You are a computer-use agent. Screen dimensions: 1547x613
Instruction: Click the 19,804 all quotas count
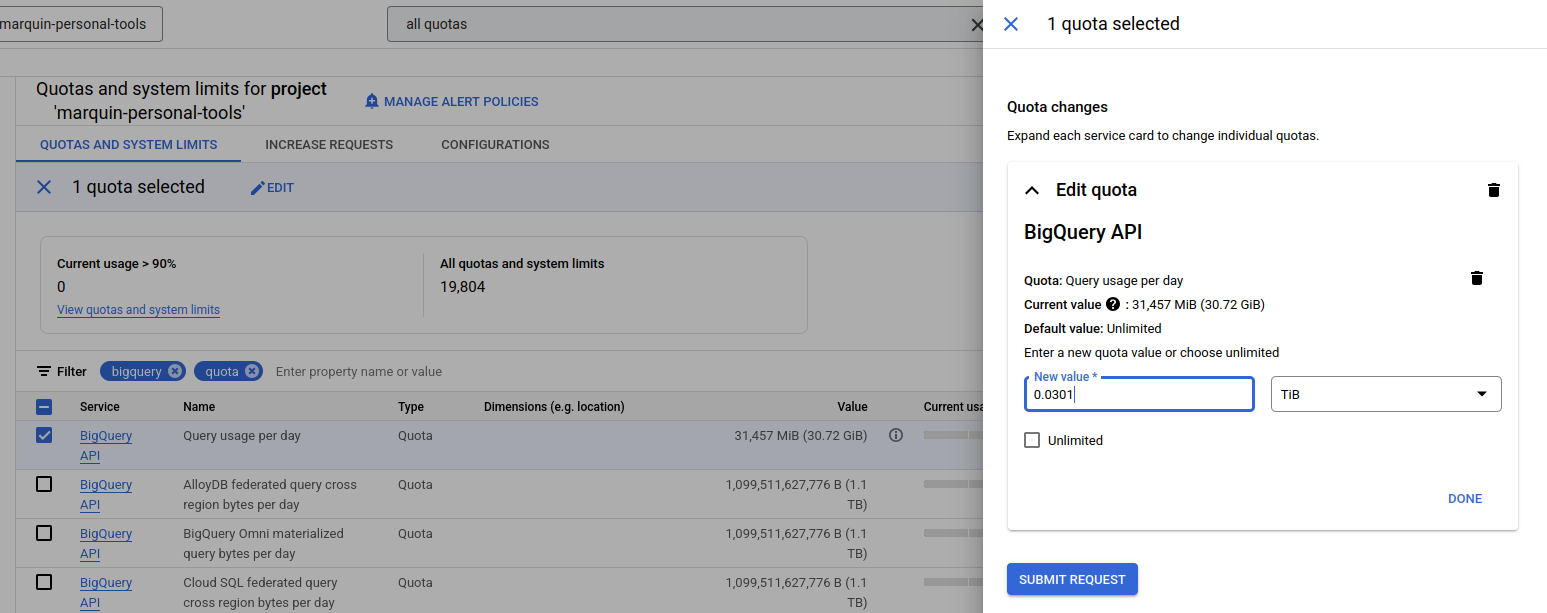(462, 287)
